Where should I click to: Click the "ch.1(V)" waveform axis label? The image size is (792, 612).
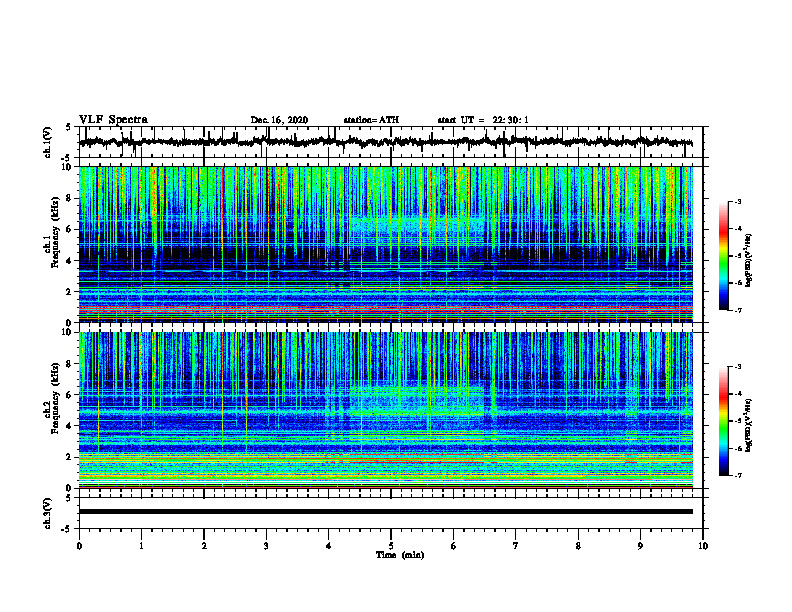(48, 142)
